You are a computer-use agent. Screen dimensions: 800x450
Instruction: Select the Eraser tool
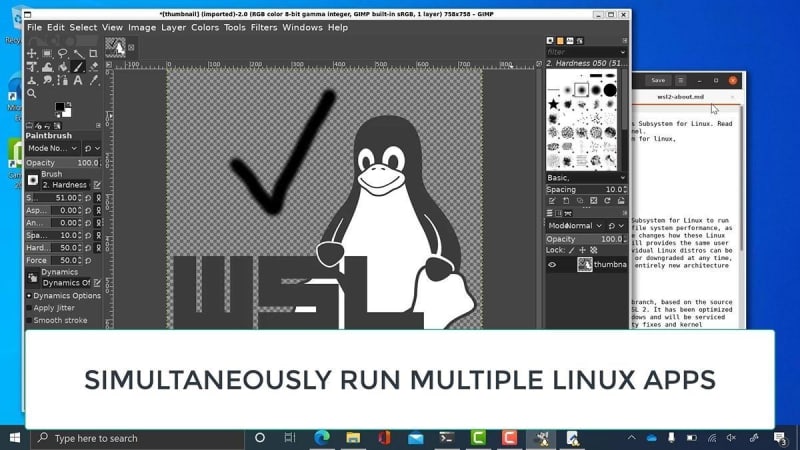(93, 67)
